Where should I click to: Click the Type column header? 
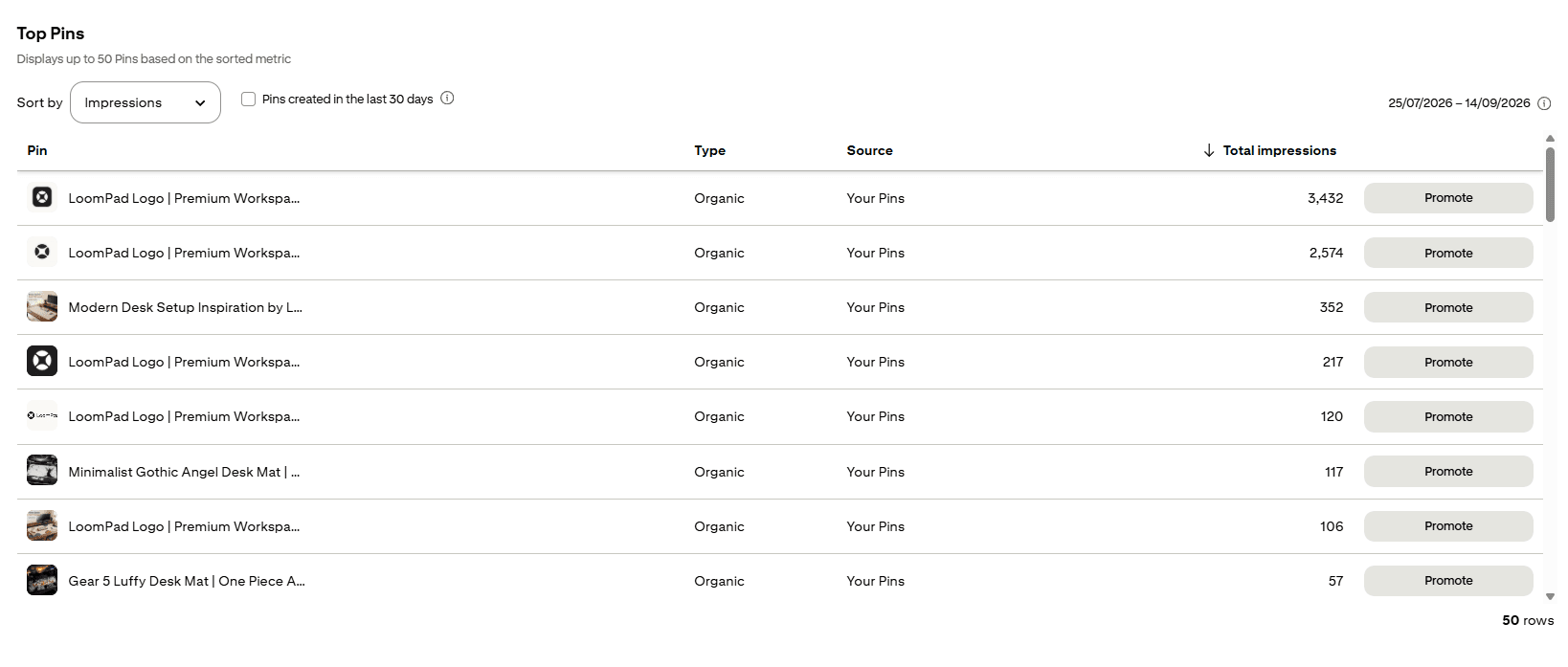coord(710,150)
